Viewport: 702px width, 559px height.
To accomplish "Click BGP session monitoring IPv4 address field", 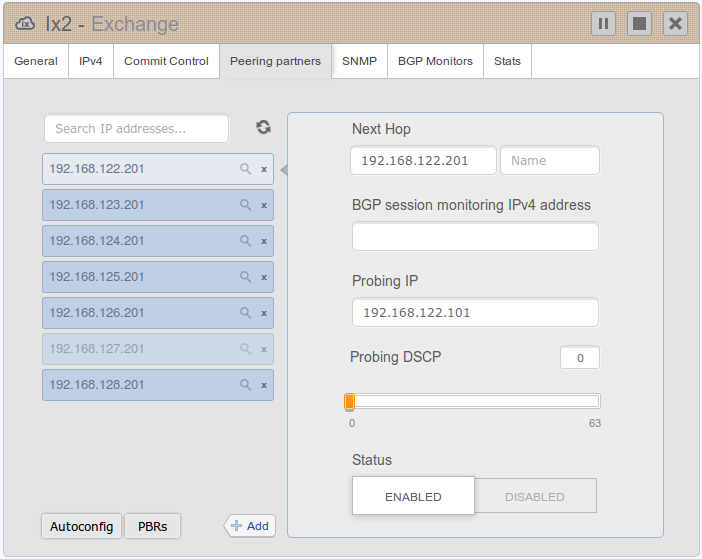I will pos(475,236).
